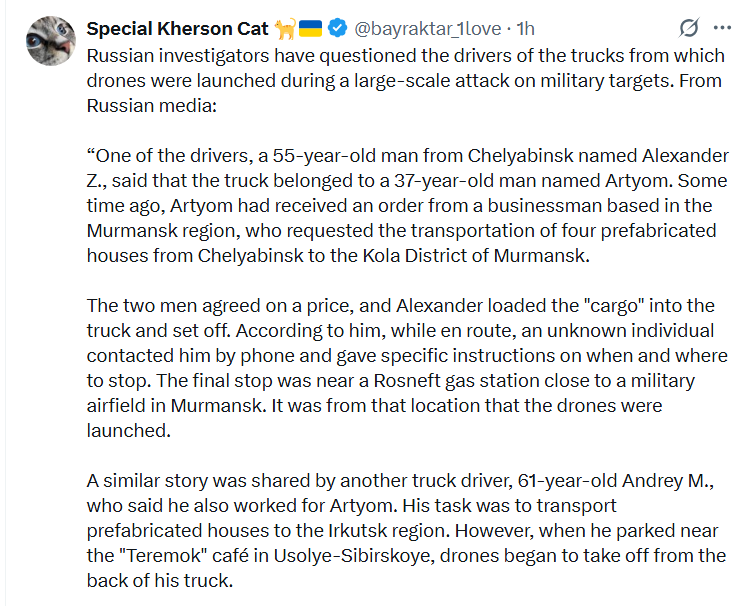Click the text "Kola District of Murmansk"
The height and width of the screenshot is (606, 752).
pos(475,256)
